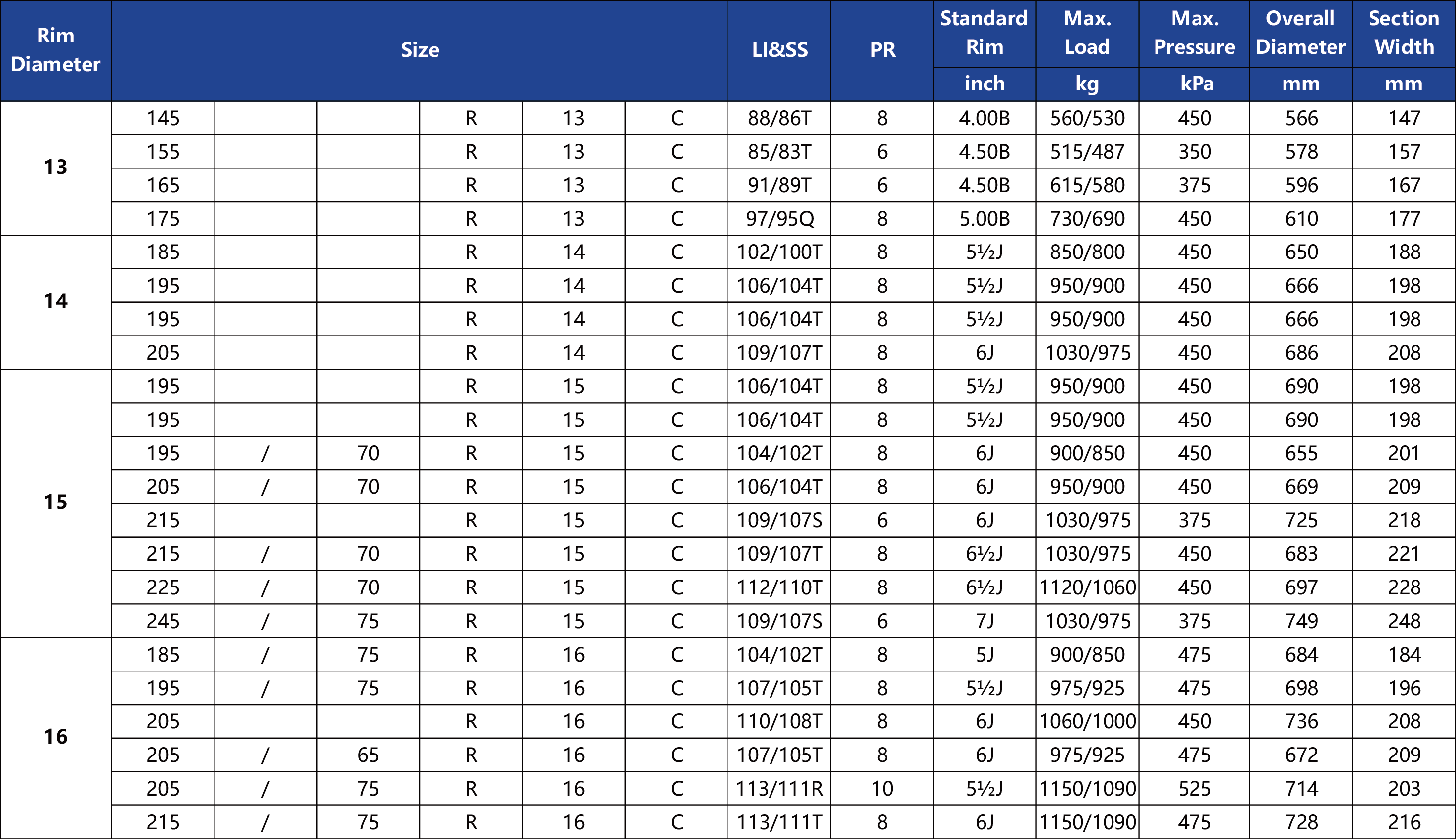Select the '10' ply rating cell
The height and width of the screenshot is (839, 1456).
882,789
